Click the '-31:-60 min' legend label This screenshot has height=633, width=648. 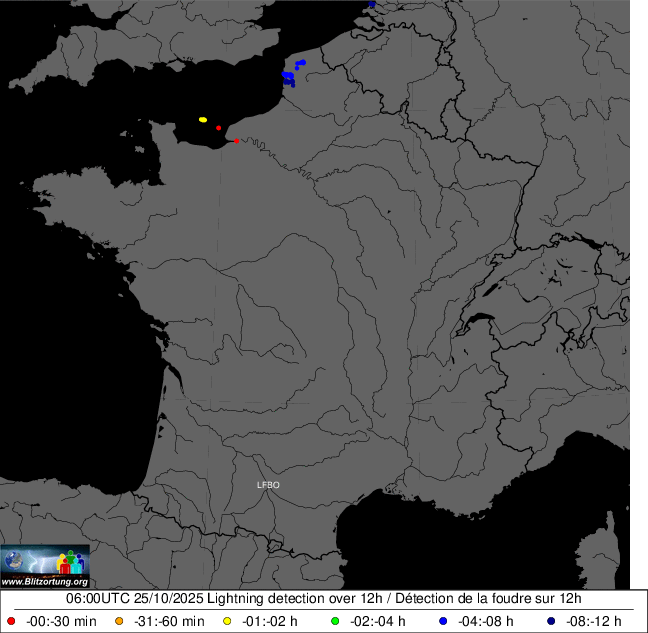169,621
